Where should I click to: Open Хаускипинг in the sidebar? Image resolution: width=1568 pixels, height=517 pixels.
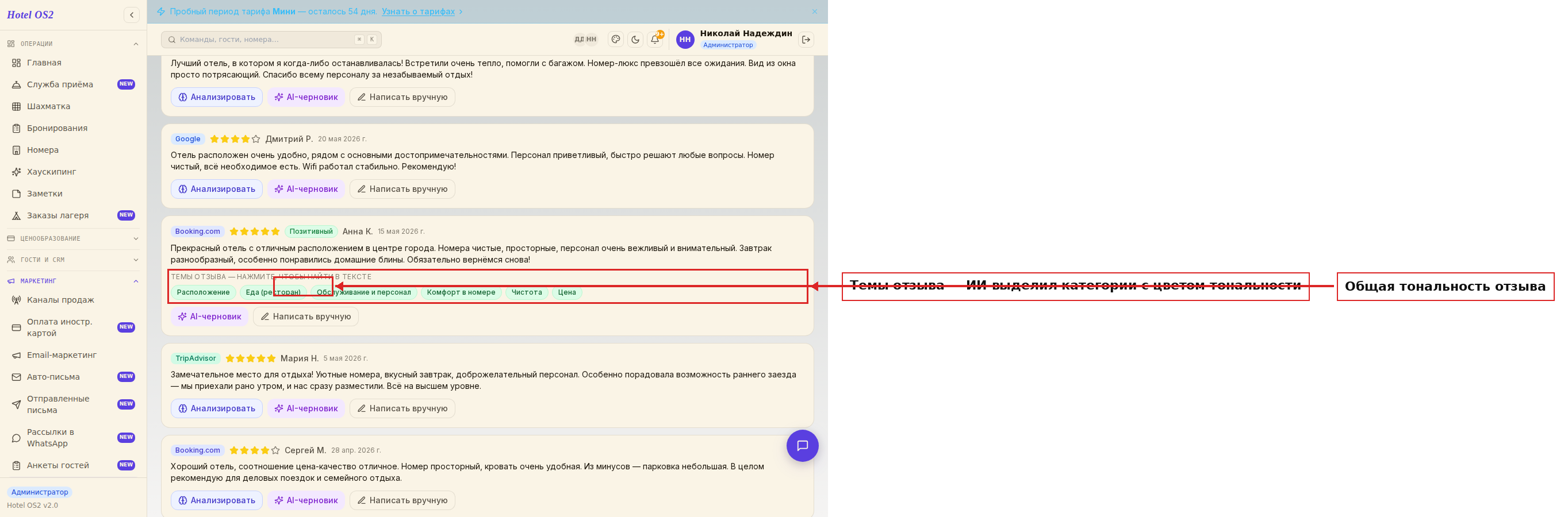(73, 172)
